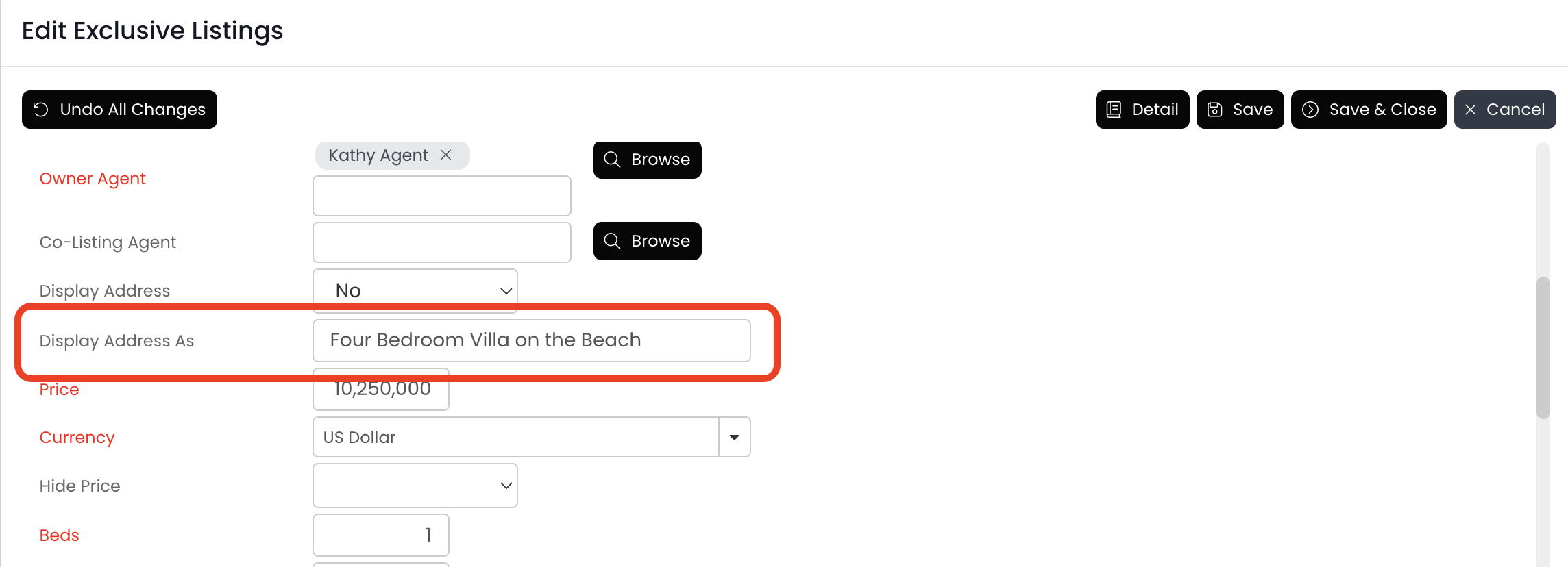Click the US Dollar currency field
The width and height of the screenshot is (1568, 567).
[x=515, y=437]
